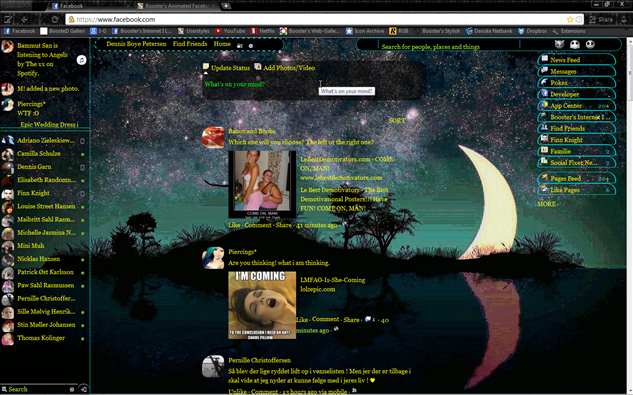Open the new tab button
This screenshot has height=395, width=633.
click(226, 6)
